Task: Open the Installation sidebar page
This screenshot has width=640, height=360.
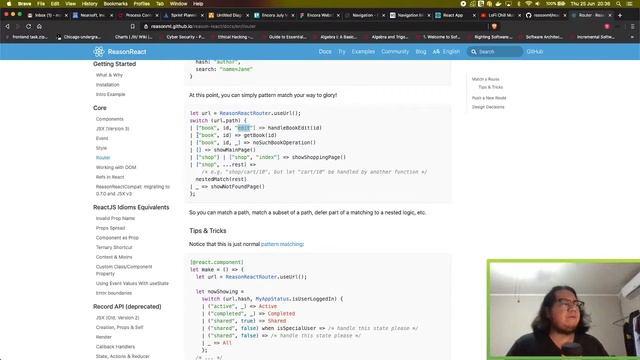Action: [x=107, y=85]
